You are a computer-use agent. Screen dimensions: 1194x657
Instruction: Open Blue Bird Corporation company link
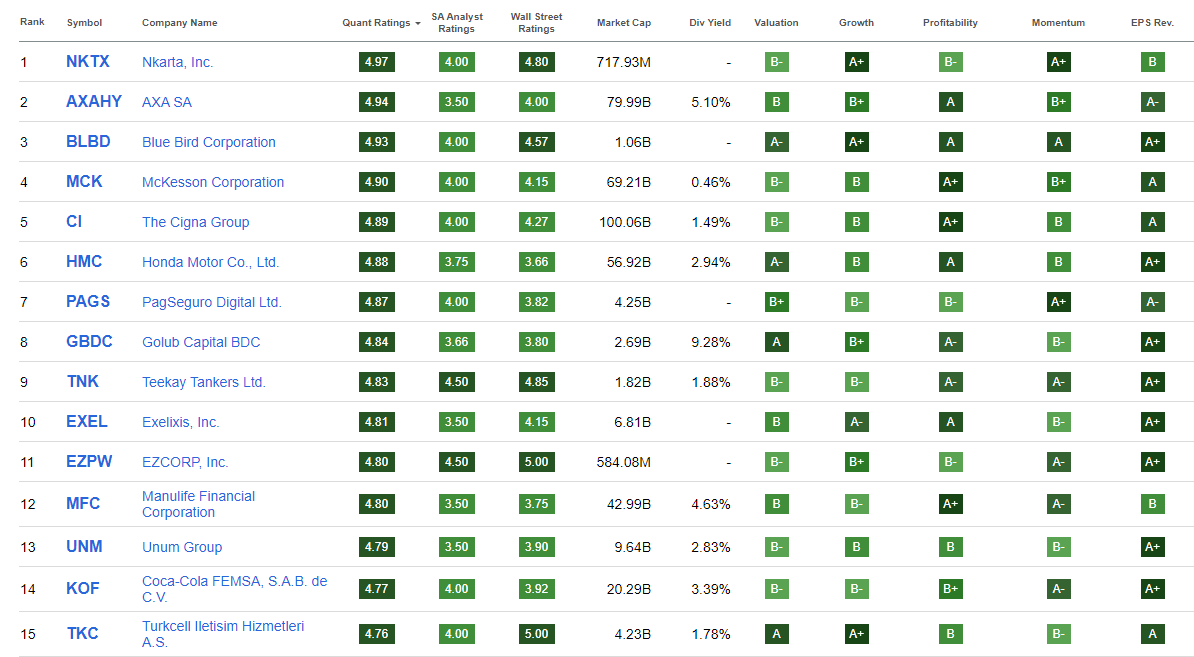pyautogui.click(x=209, y=142)
